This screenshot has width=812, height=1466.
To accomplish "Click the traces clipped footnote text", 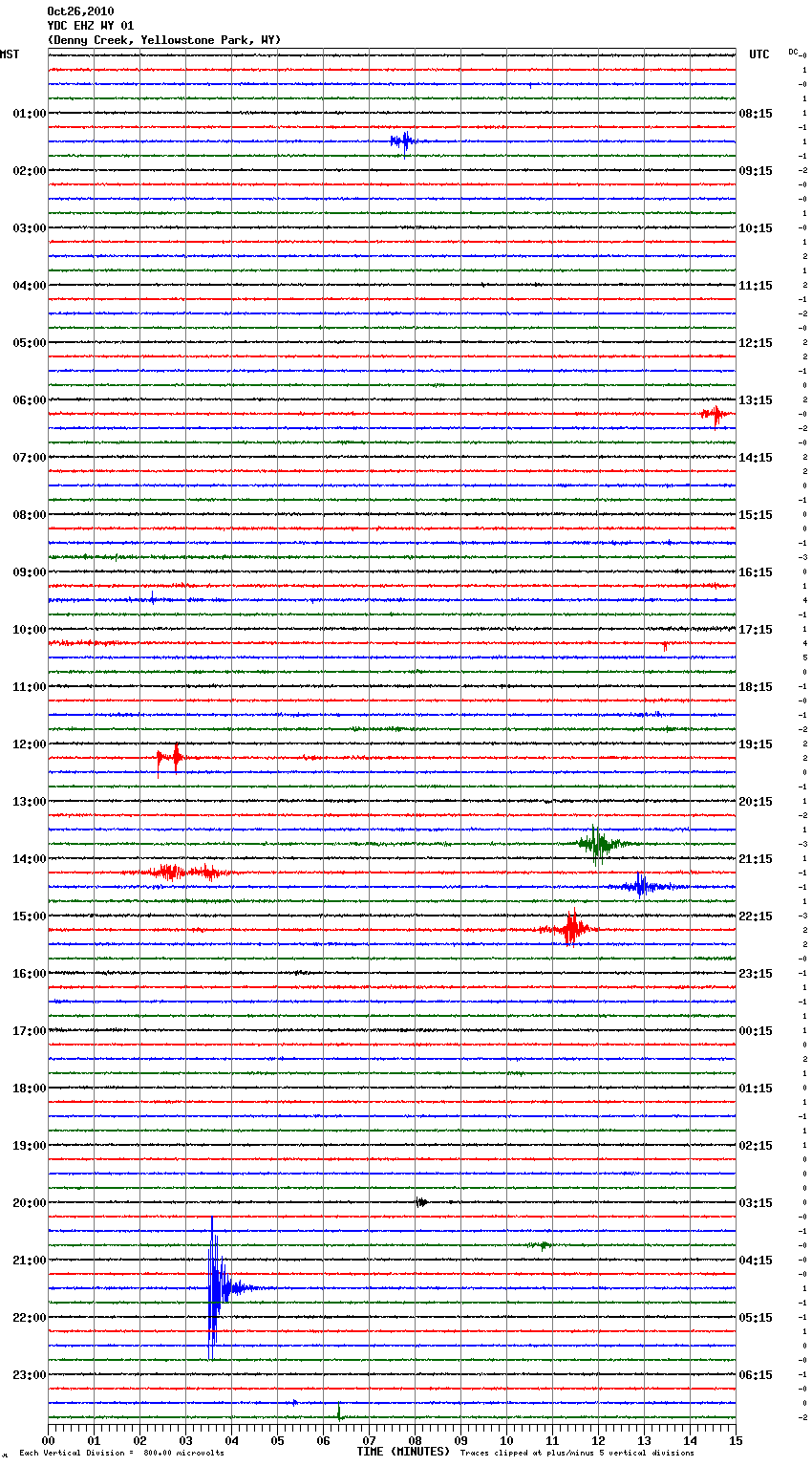I will (x=577, y=1454).
